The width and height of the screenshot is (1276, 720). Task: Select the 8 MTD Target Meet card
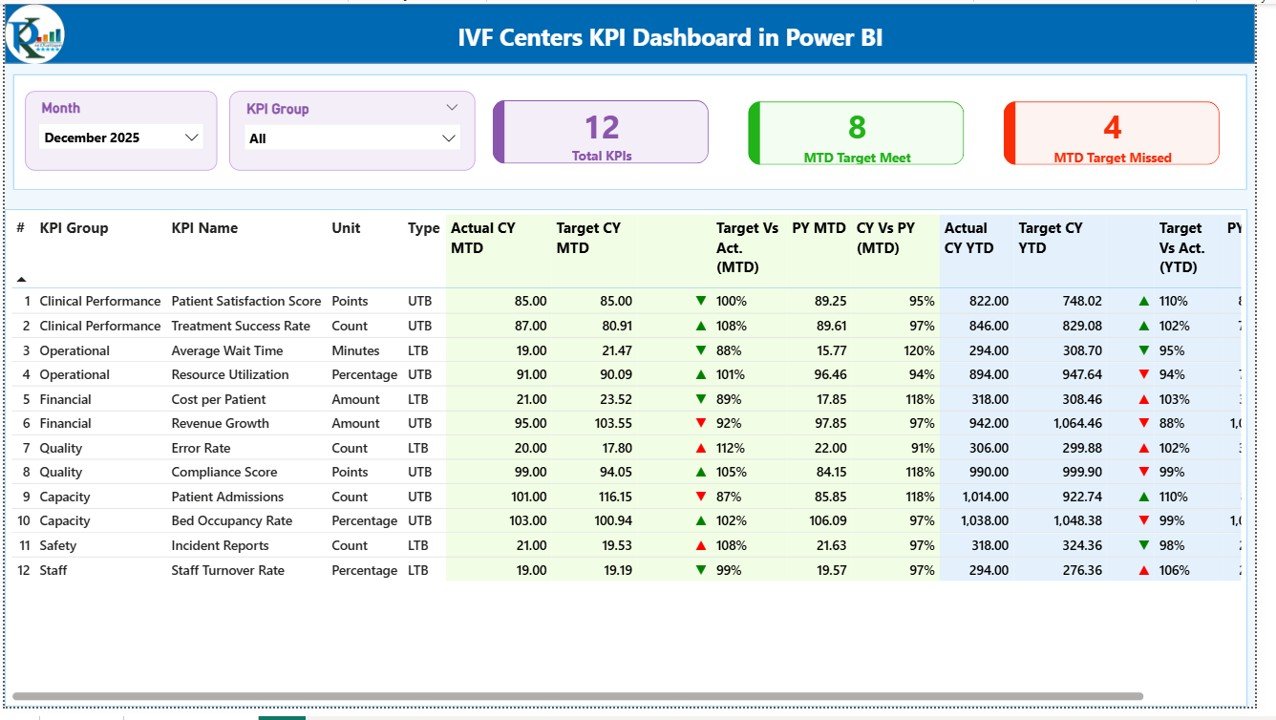[855, 132]
